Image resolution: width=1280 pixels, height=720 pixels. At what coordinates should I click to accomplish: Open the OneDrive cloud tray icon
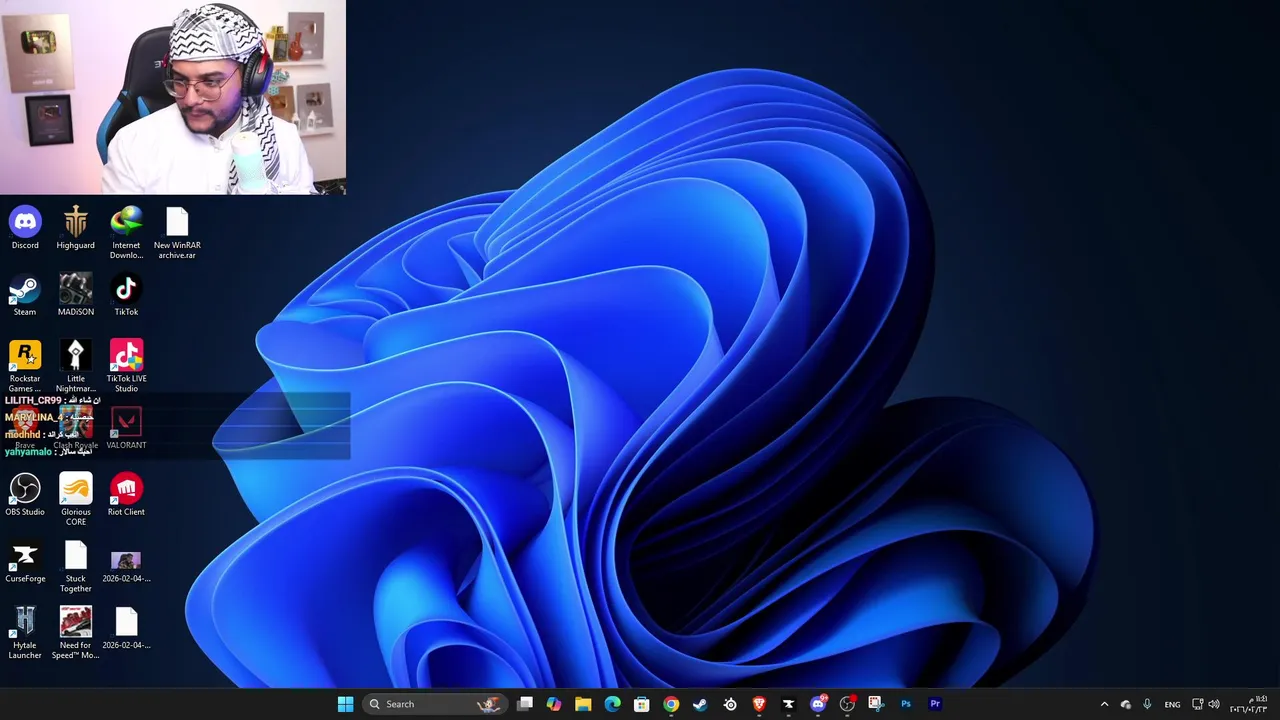tap(1126, 704)
